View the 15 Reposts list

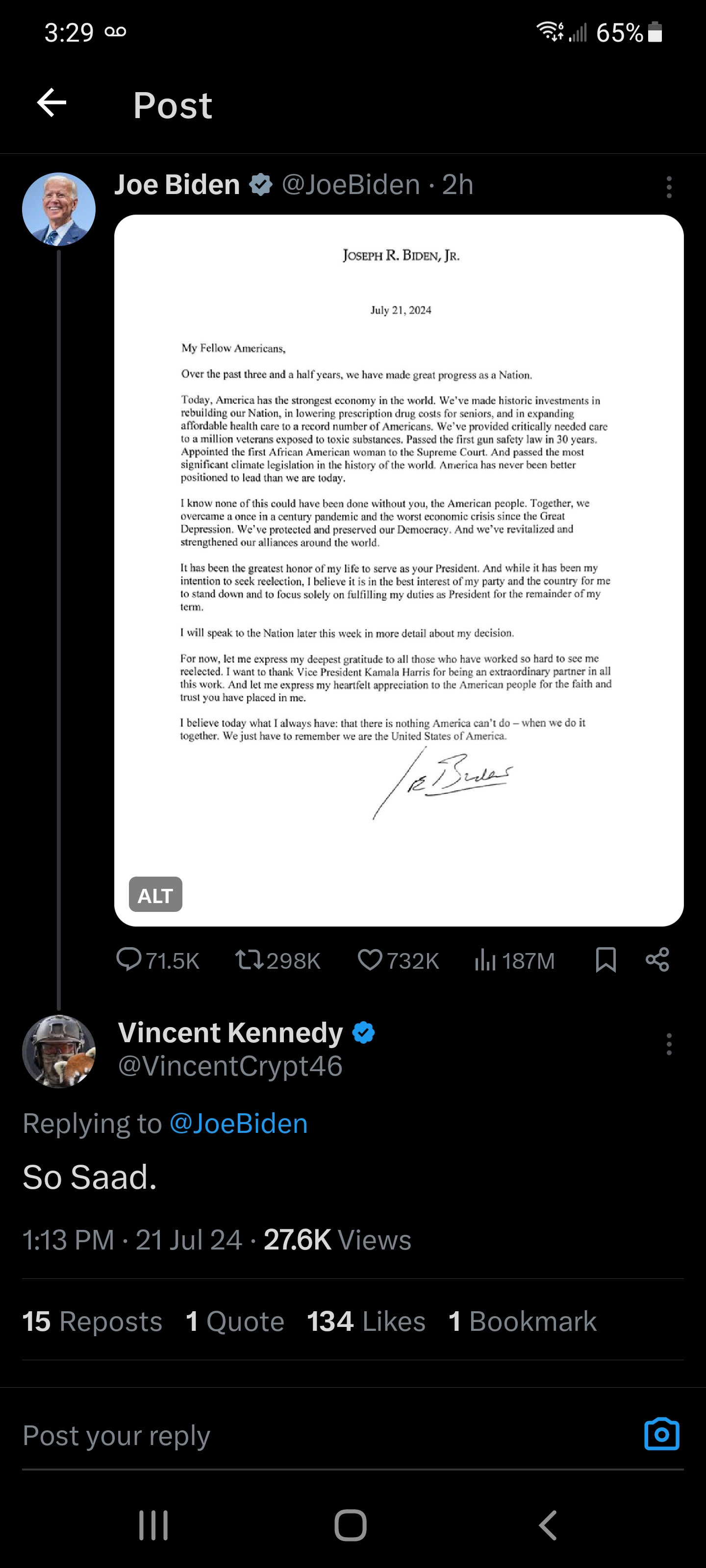[x=92, y=1322]
